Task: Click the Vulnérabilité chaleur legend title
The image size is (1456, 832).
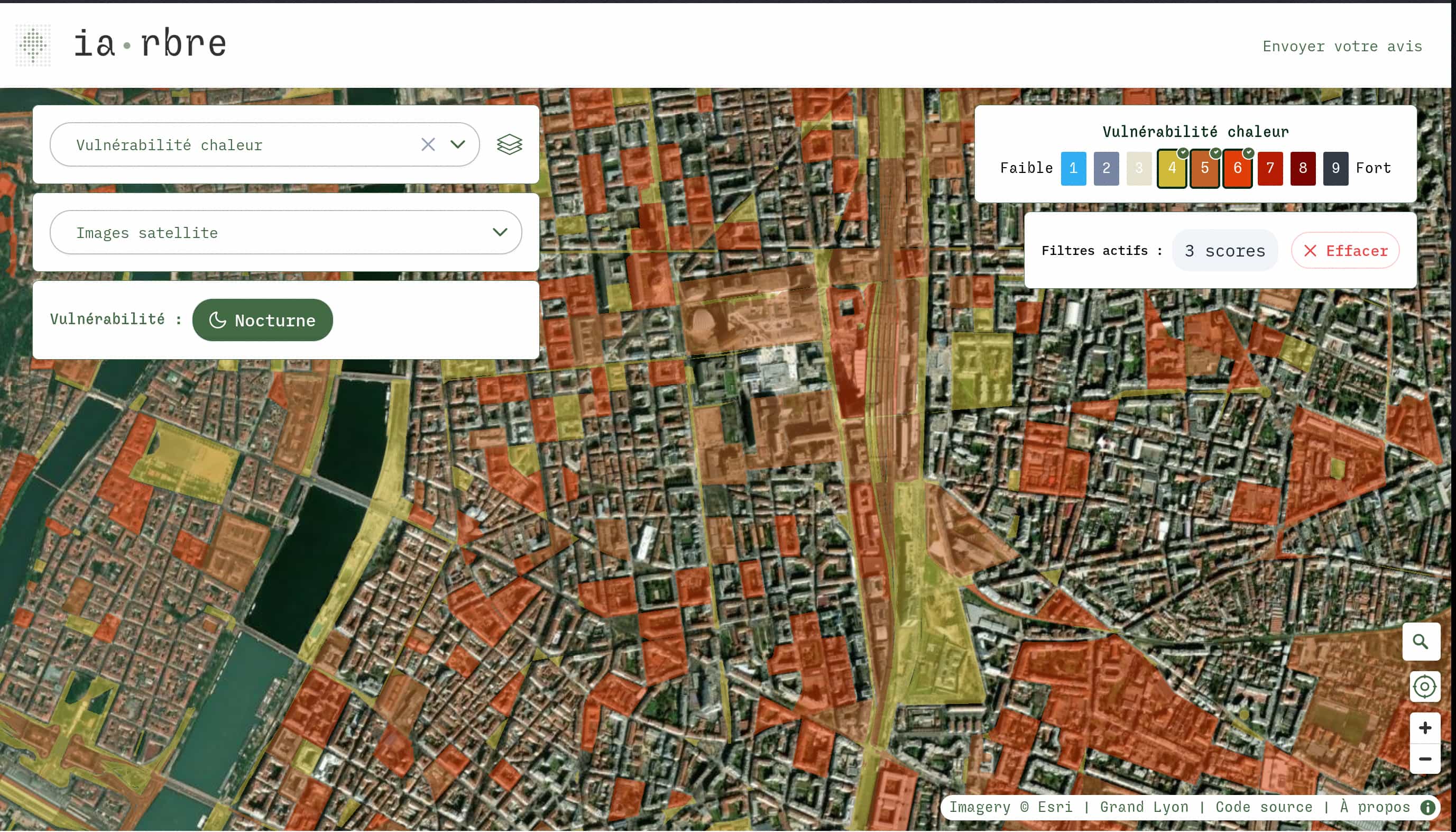Action: (x=1195, y=132)
